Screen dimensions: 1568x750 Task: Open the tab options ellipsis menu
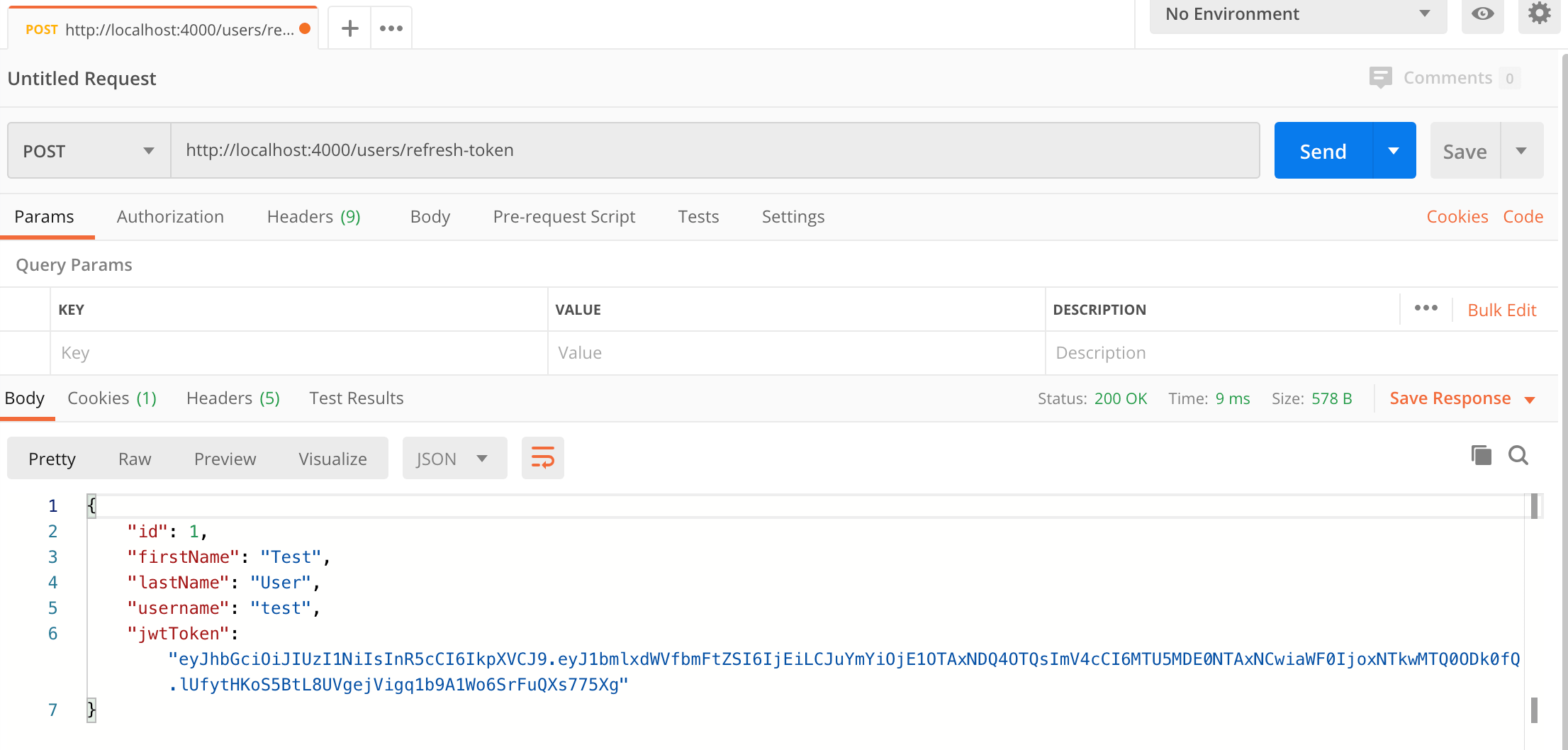391,28
